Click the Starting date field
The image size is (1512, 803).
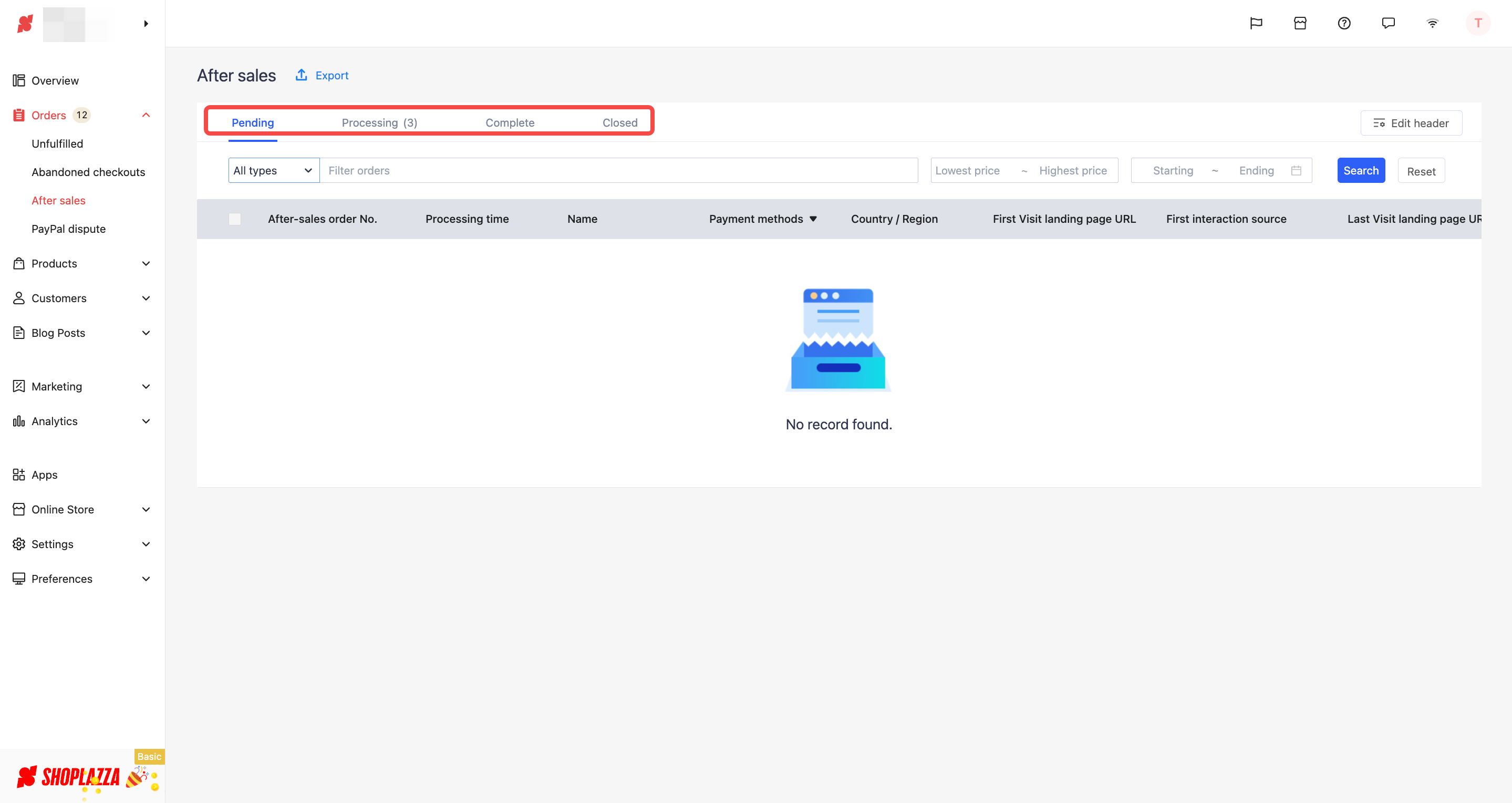coord(1173,170)
